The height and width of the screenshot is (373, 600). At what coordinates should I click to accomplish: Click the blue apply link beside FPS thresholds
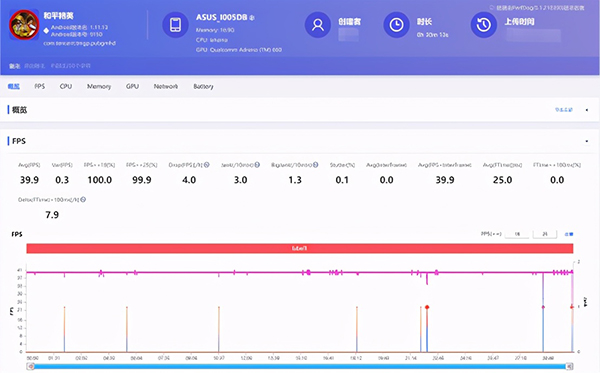569,234
